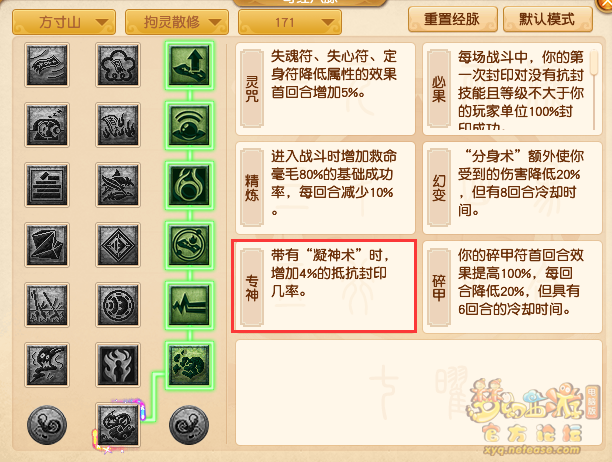
Task: Select the glowing dragon cloud node
Action: coord(118,425)
